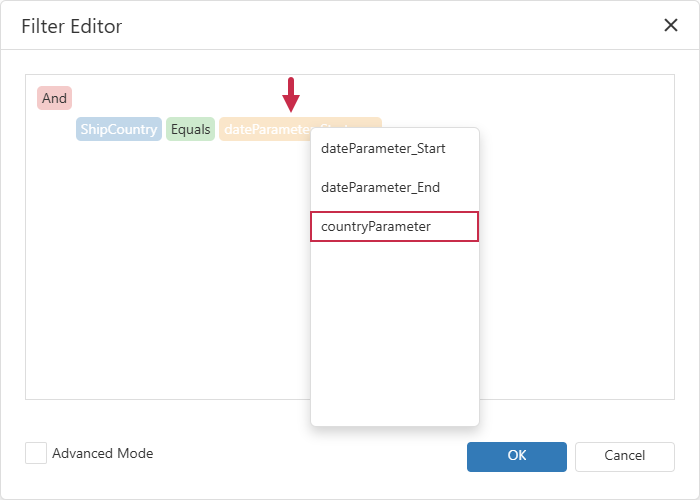The height and width of the screenshot is (500, 700).
Task: Click the And group operator tag
Action: tap(54, 98)
